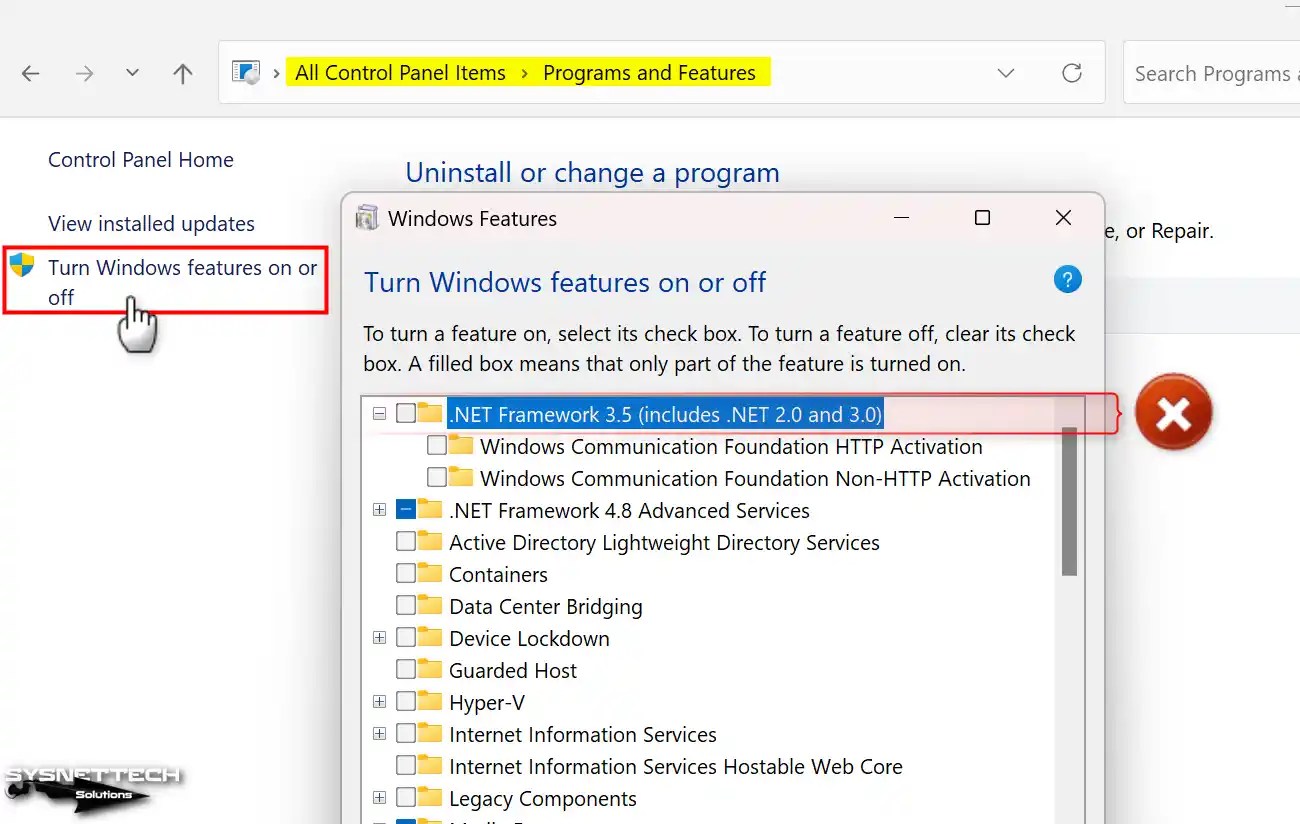Open help in the Windows Features dialog
Image resolution: width=1300 pixels, height=824 pixels.
(x=1068, y=279)
